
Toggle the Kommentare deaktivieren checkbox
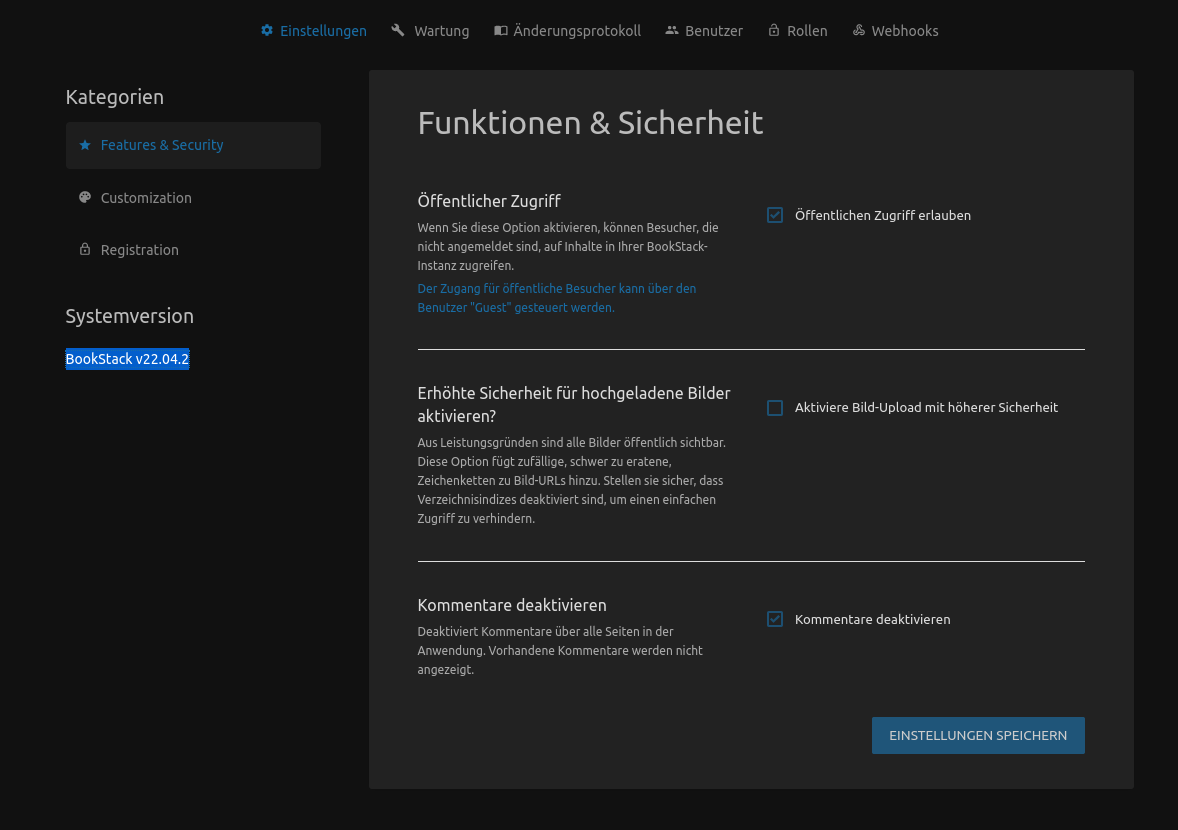point(775,619)
